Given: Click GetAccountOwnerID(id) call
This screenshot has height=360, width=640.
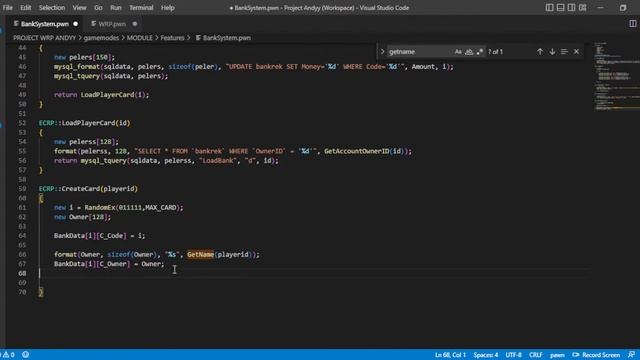Looking at the screenshot, I should point(365,151).
